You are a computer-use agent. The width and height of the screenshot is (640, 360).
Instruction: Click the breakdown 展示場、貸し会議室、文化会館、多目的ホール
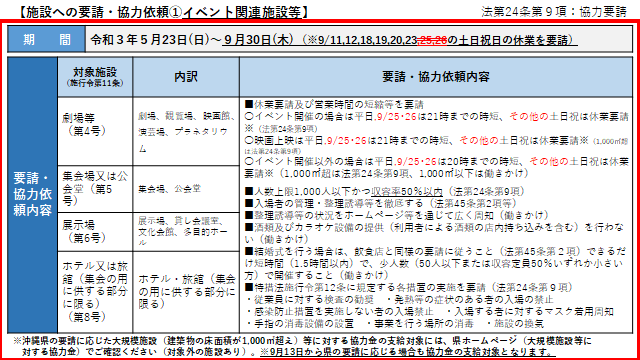[x=186, y=231]
